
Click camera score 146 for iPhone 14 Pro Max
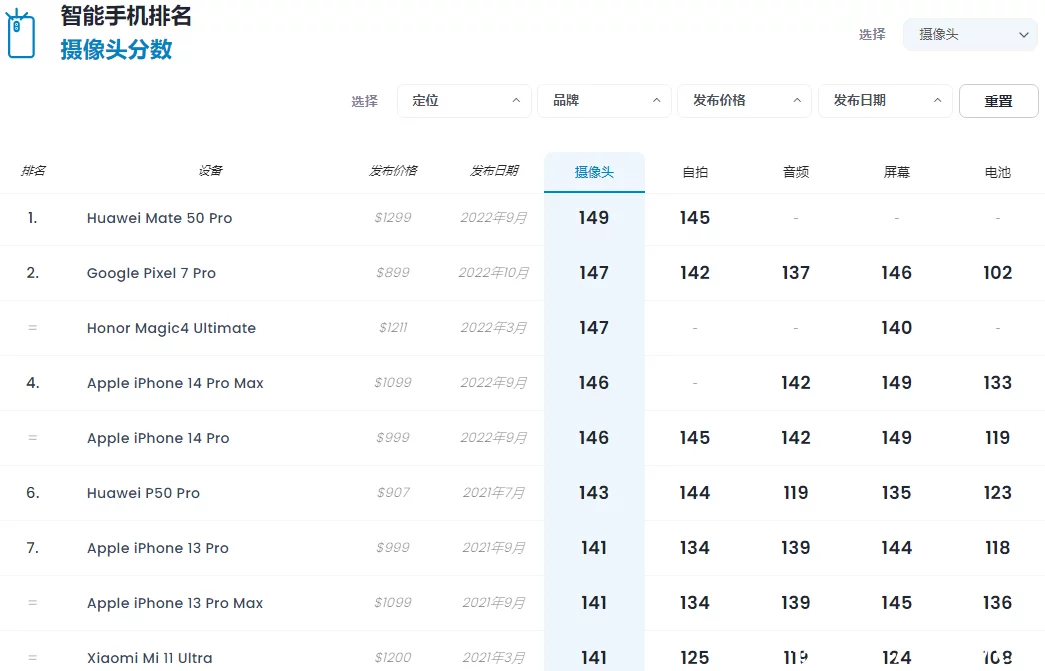(x=594, y=382)
